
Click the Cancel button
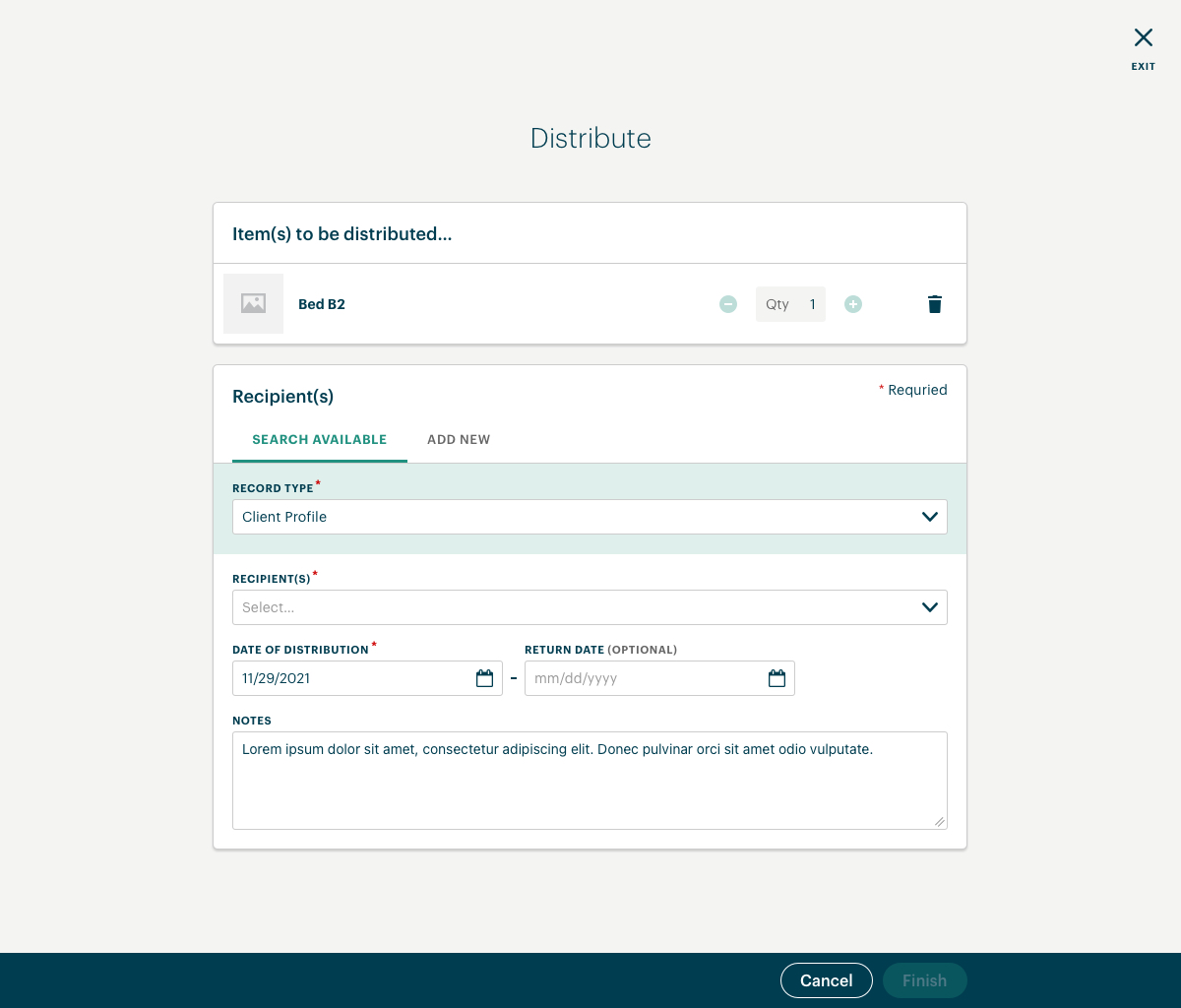click(827, 980)
